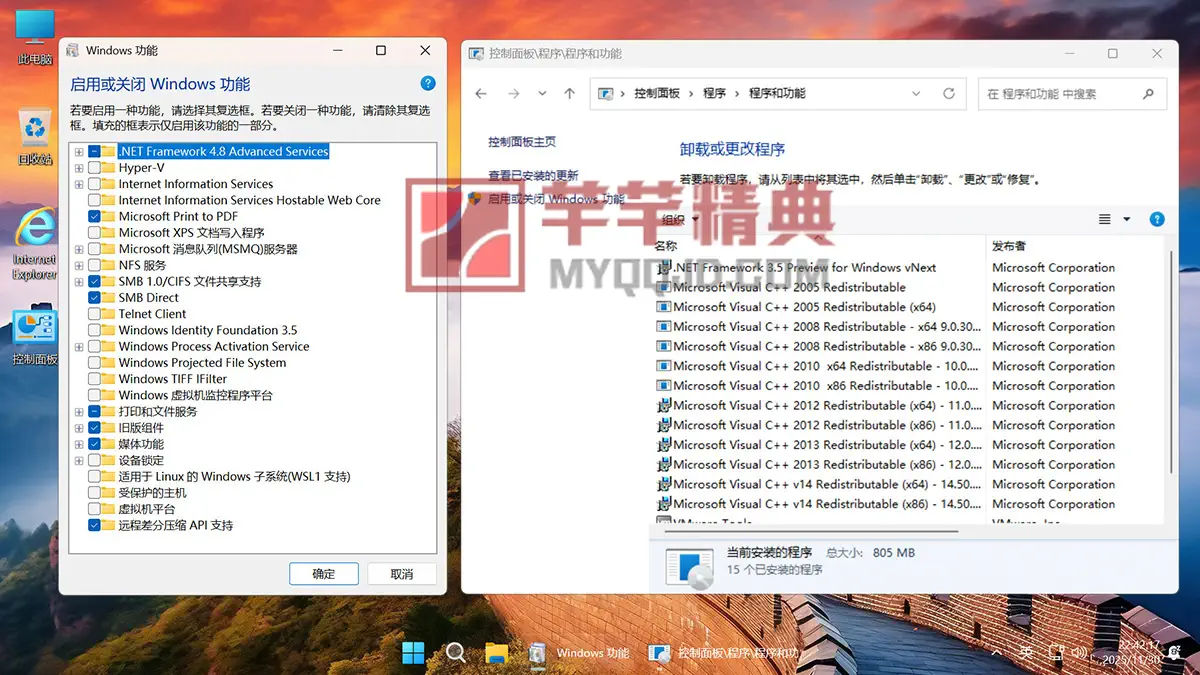Toggle the Hyper-V checkbox
This screenshot has width=1200, height=675.
pyautogui.click(x=95, y=168)
